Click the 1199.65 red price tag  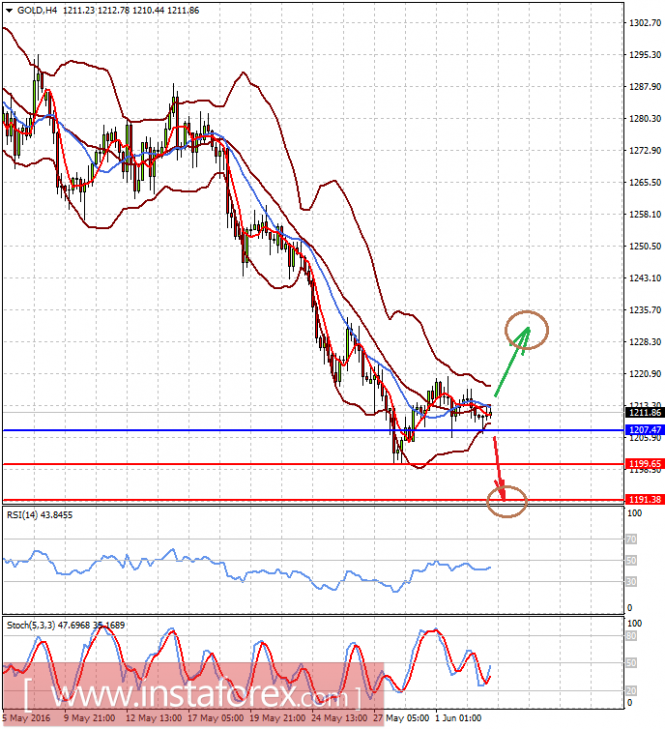point(645,464)
